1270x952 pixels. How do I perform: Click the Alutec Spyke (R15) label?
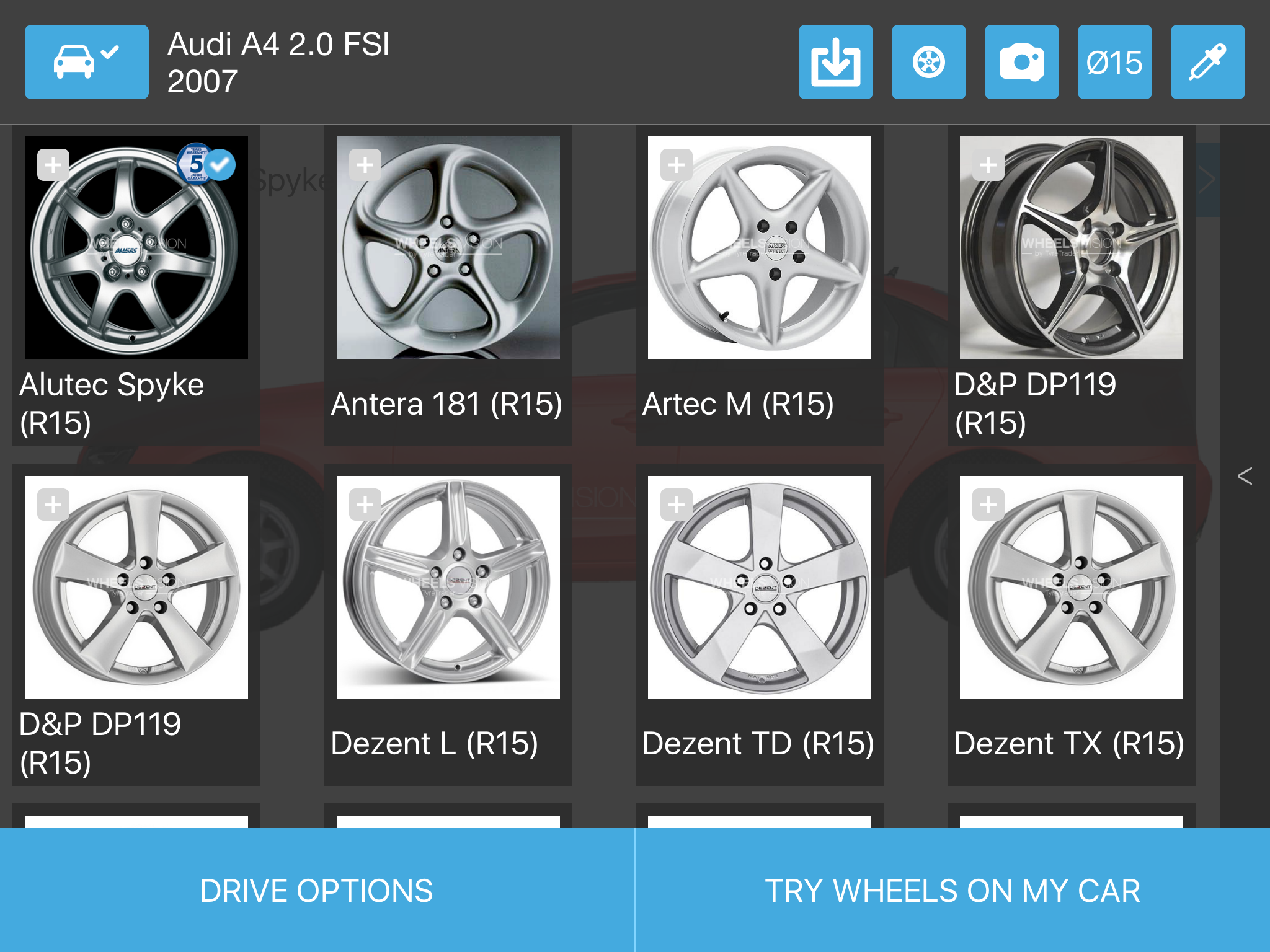coord(112,403)
